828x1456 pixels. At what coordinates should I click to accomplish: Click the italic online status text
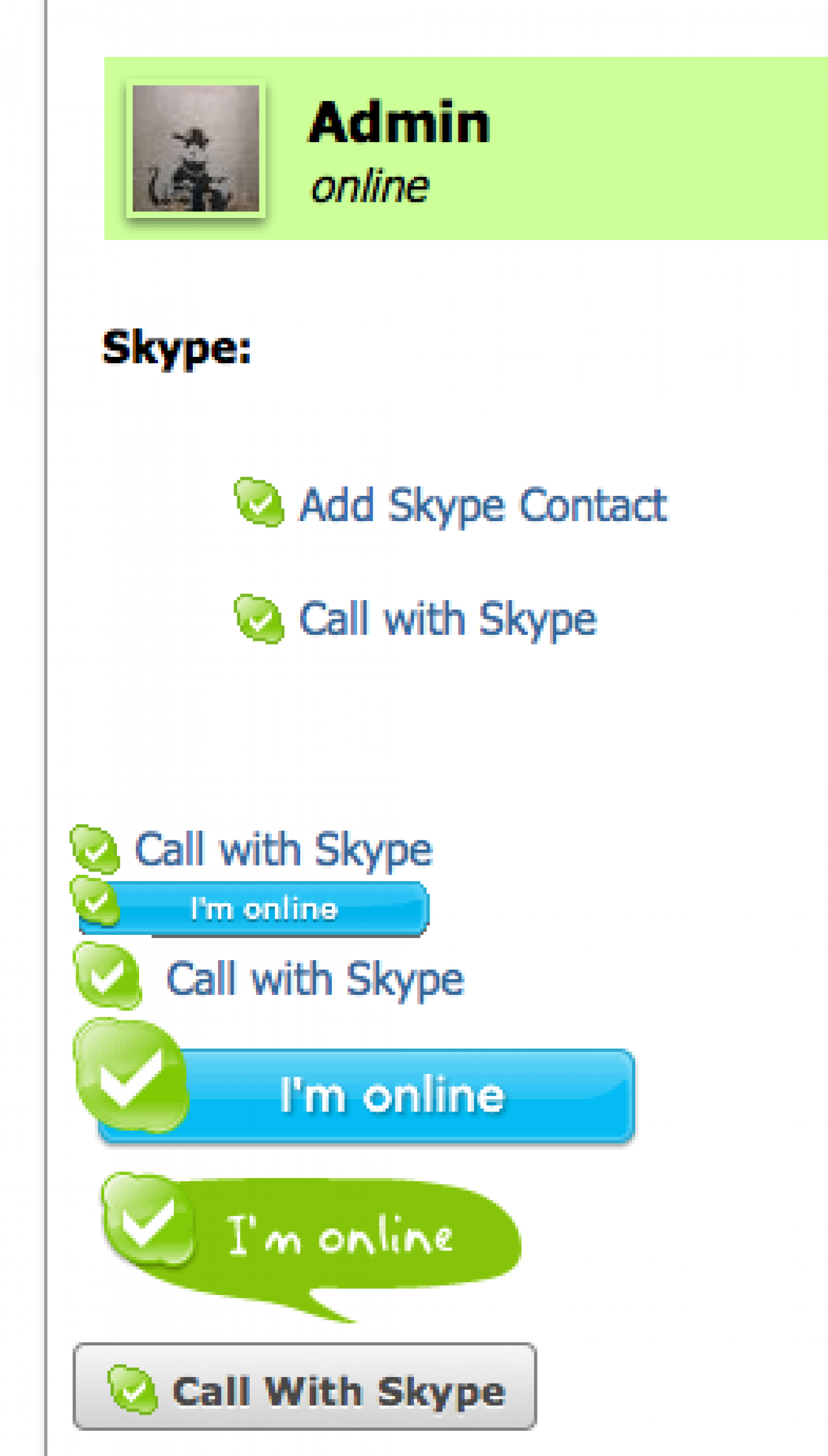tap(369, 187)
